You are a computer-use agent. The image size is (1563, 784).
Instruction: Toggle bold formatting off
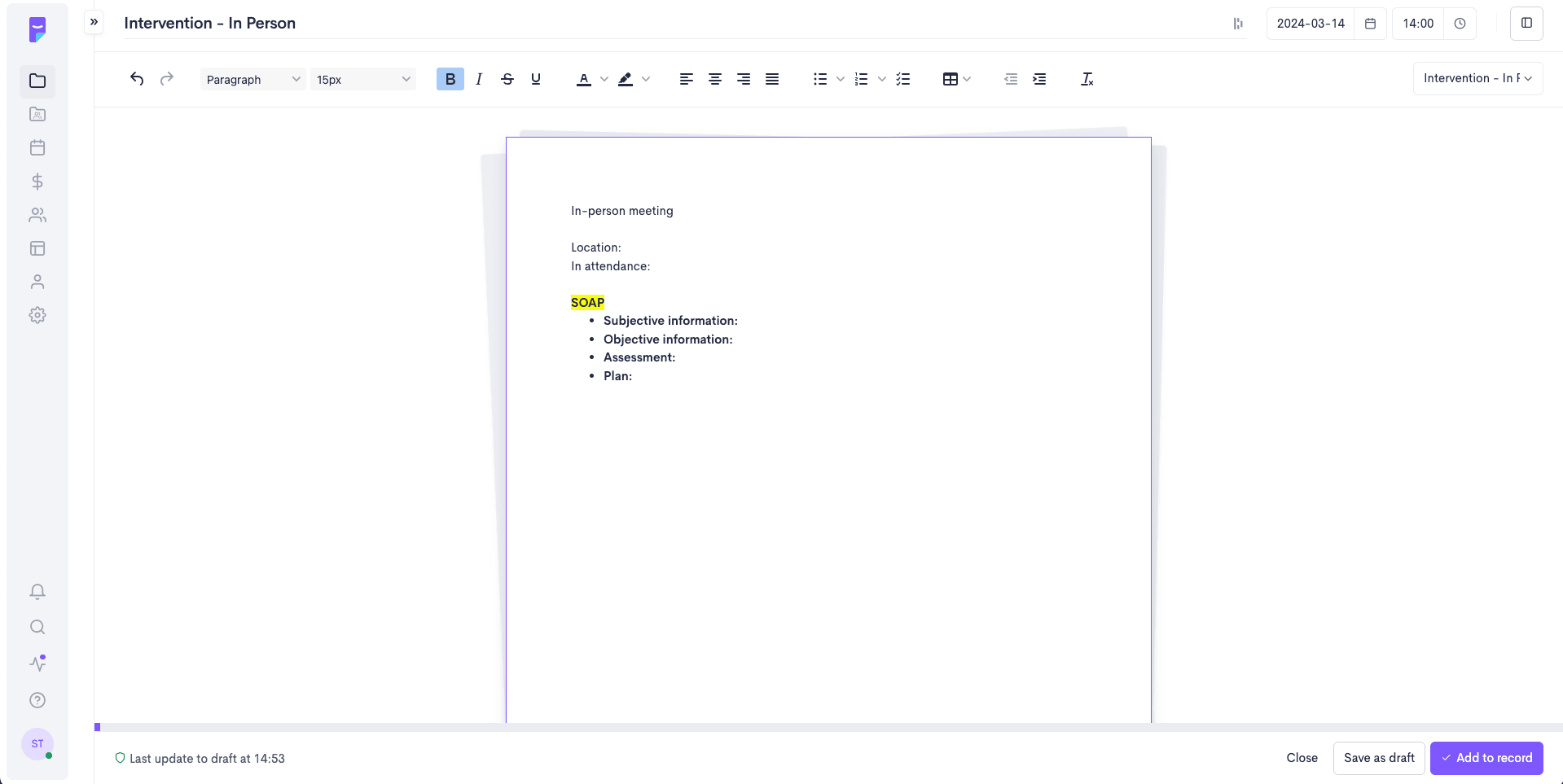[x=450, y=79]
